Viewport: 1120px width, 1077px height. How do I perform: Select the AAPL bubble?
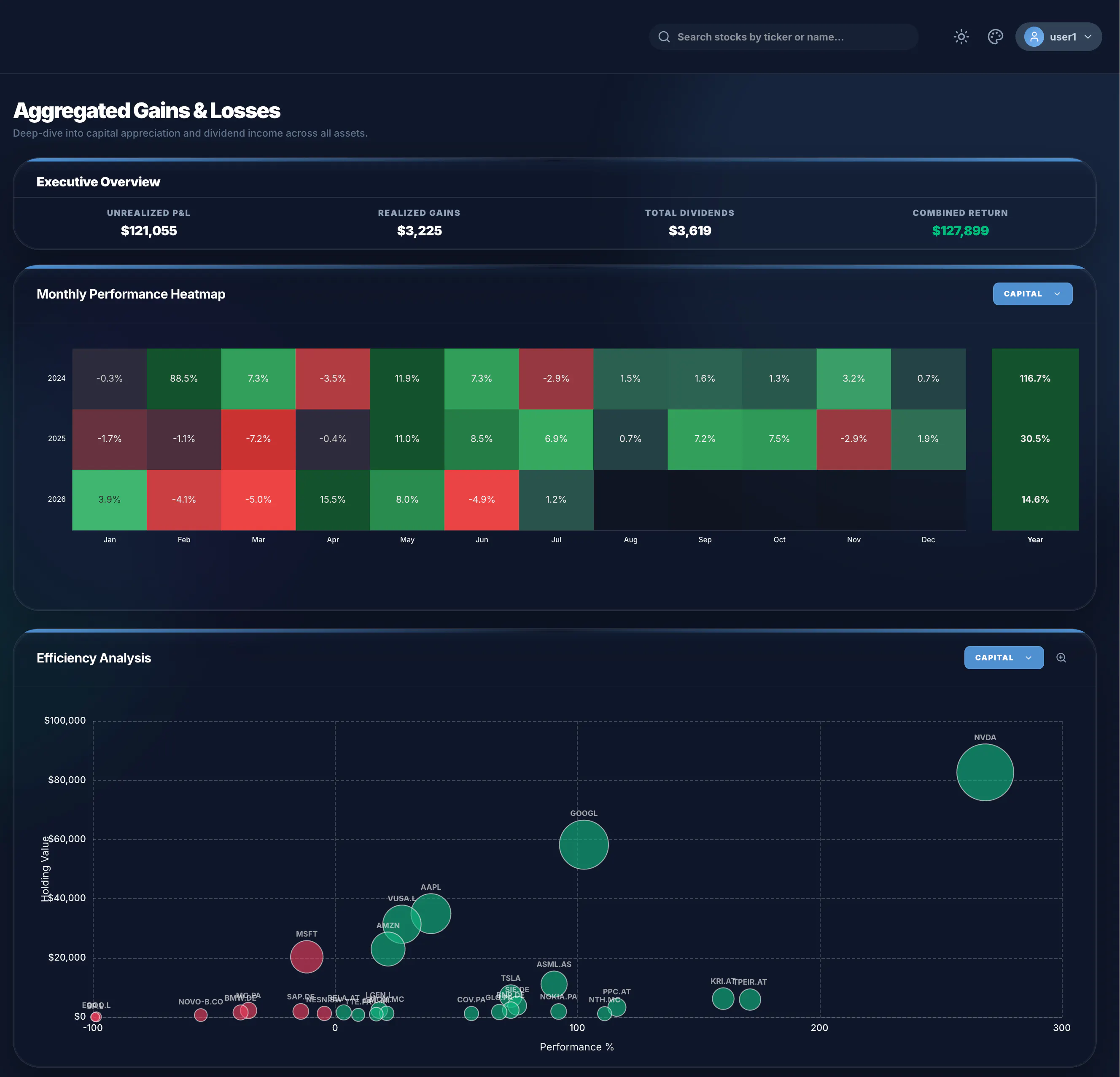[431, 913]
